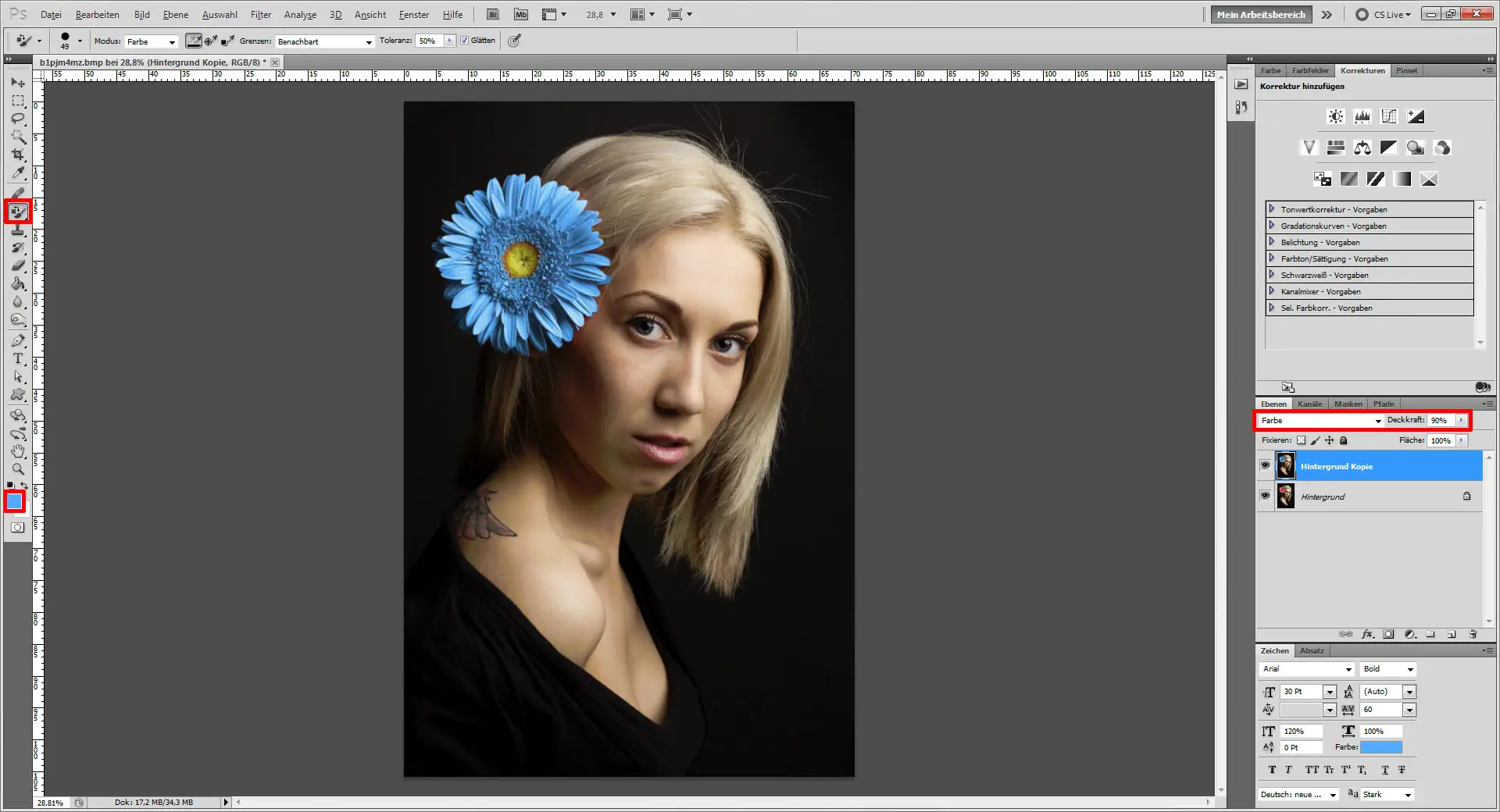Add a layer mask
This screenshot has width=1500, height=812.
coord(1389,634)
